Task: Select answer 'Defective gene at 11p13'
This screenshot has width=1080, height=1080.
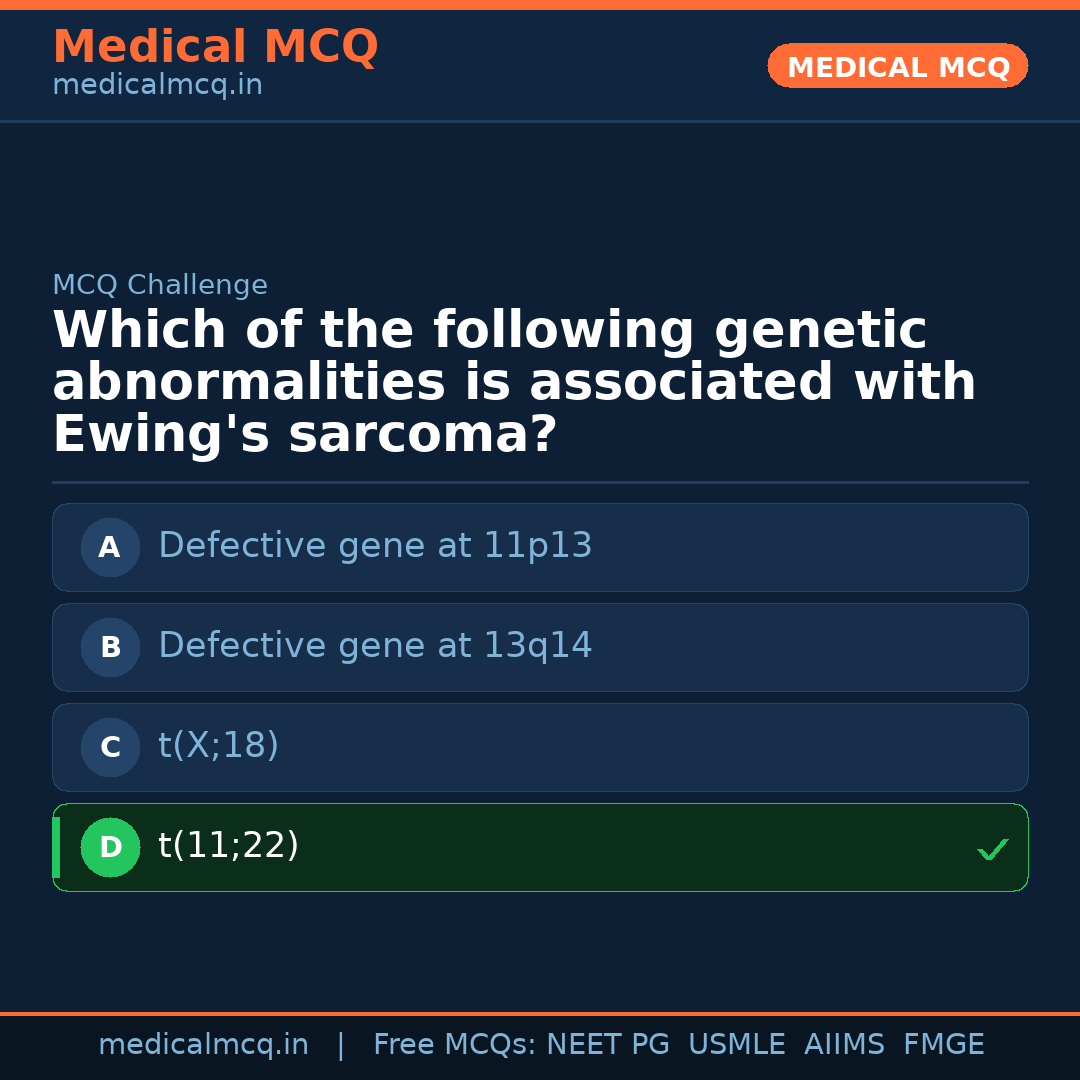Action: tap(375, 546)
